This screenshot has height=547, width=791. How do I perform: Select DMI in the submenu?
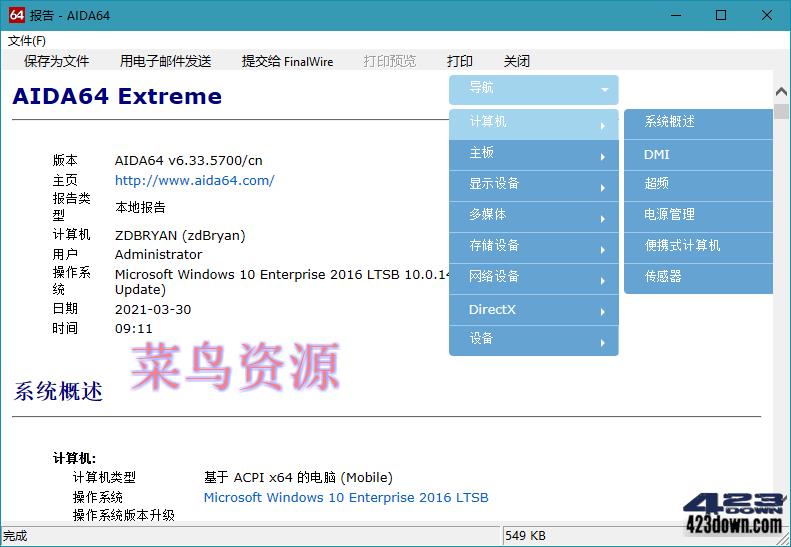[698, 155]
